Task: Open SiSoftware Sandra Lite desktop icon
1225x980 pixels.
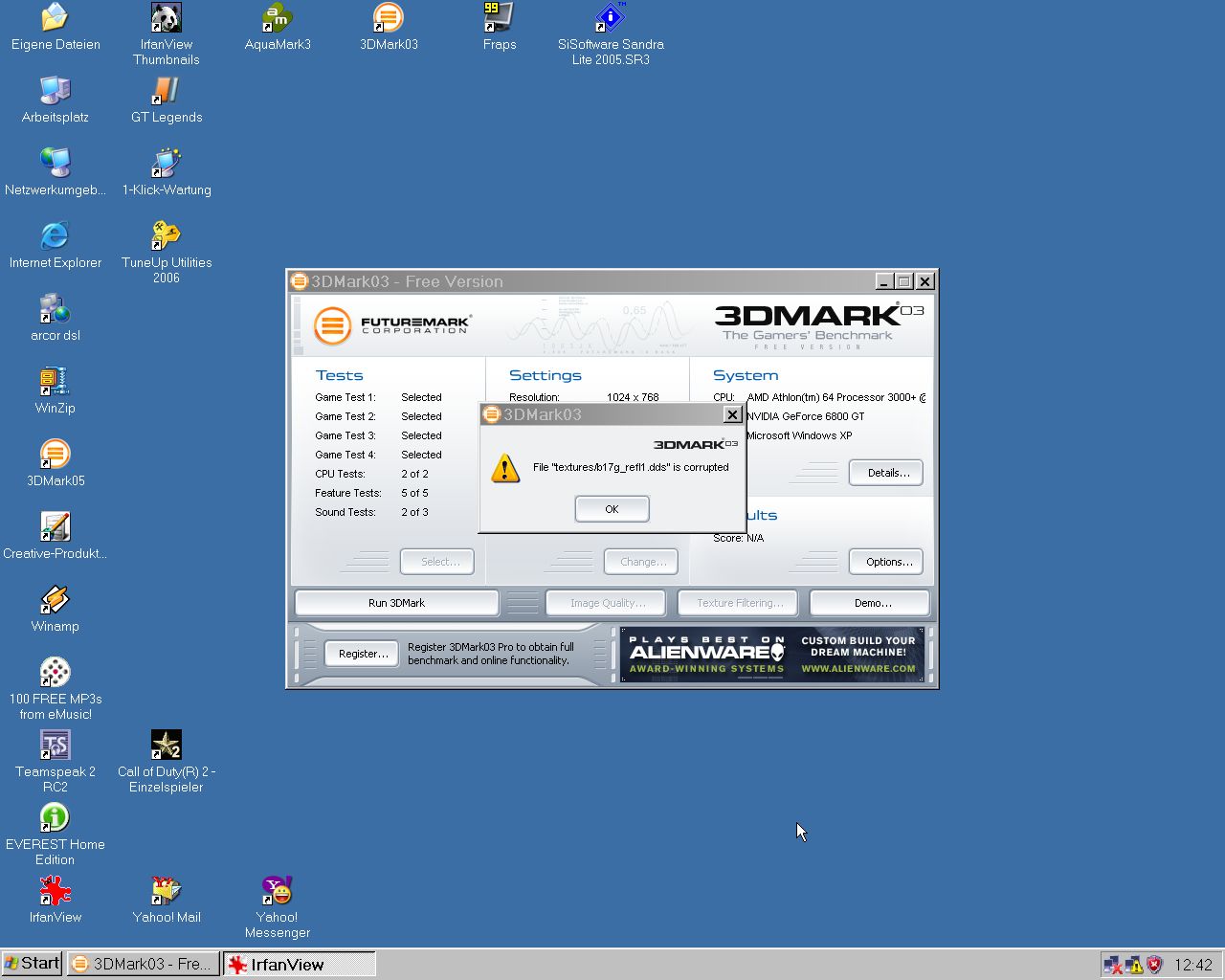Action: pyautogui.click(x=611, y=34)
